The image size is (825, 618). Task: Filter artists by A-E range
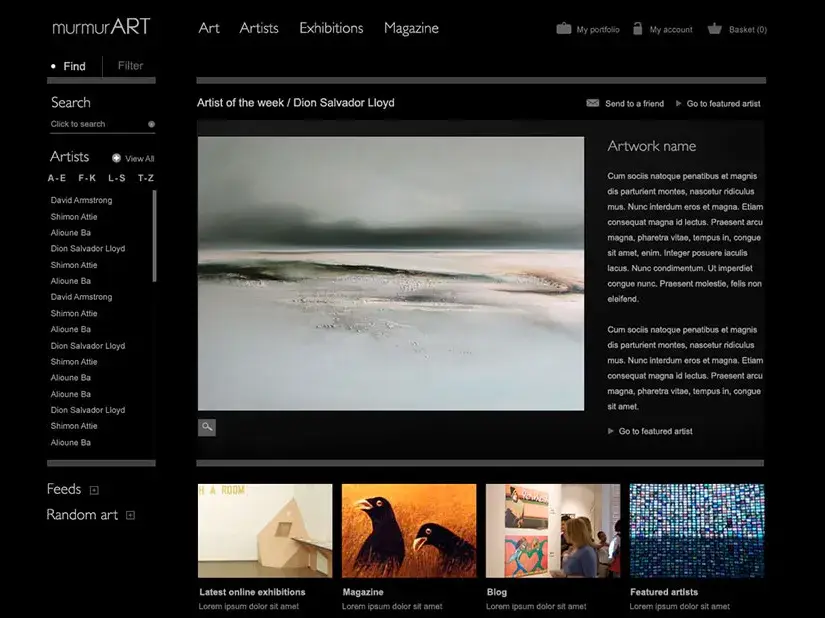coord(57,178)
